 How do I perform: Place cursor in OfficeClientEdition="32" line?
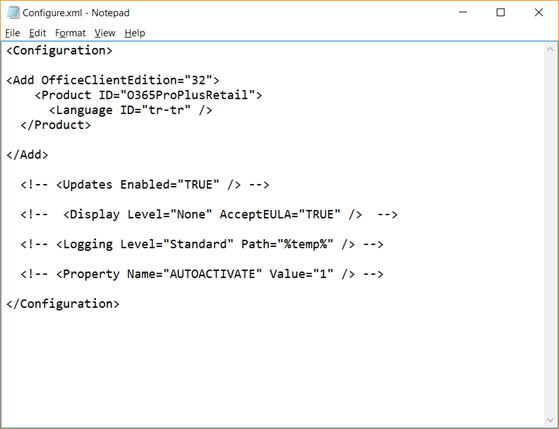click(113, 80)
